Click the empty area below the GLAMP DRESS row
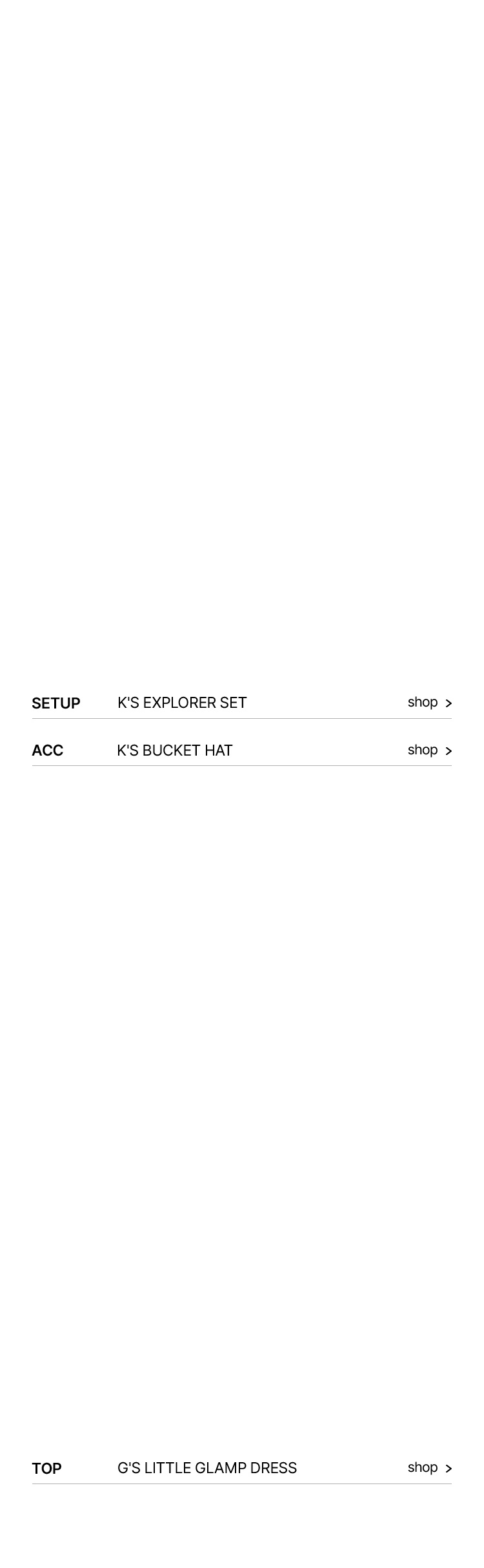The image size is (484, 1568). tap(242, 1526)
